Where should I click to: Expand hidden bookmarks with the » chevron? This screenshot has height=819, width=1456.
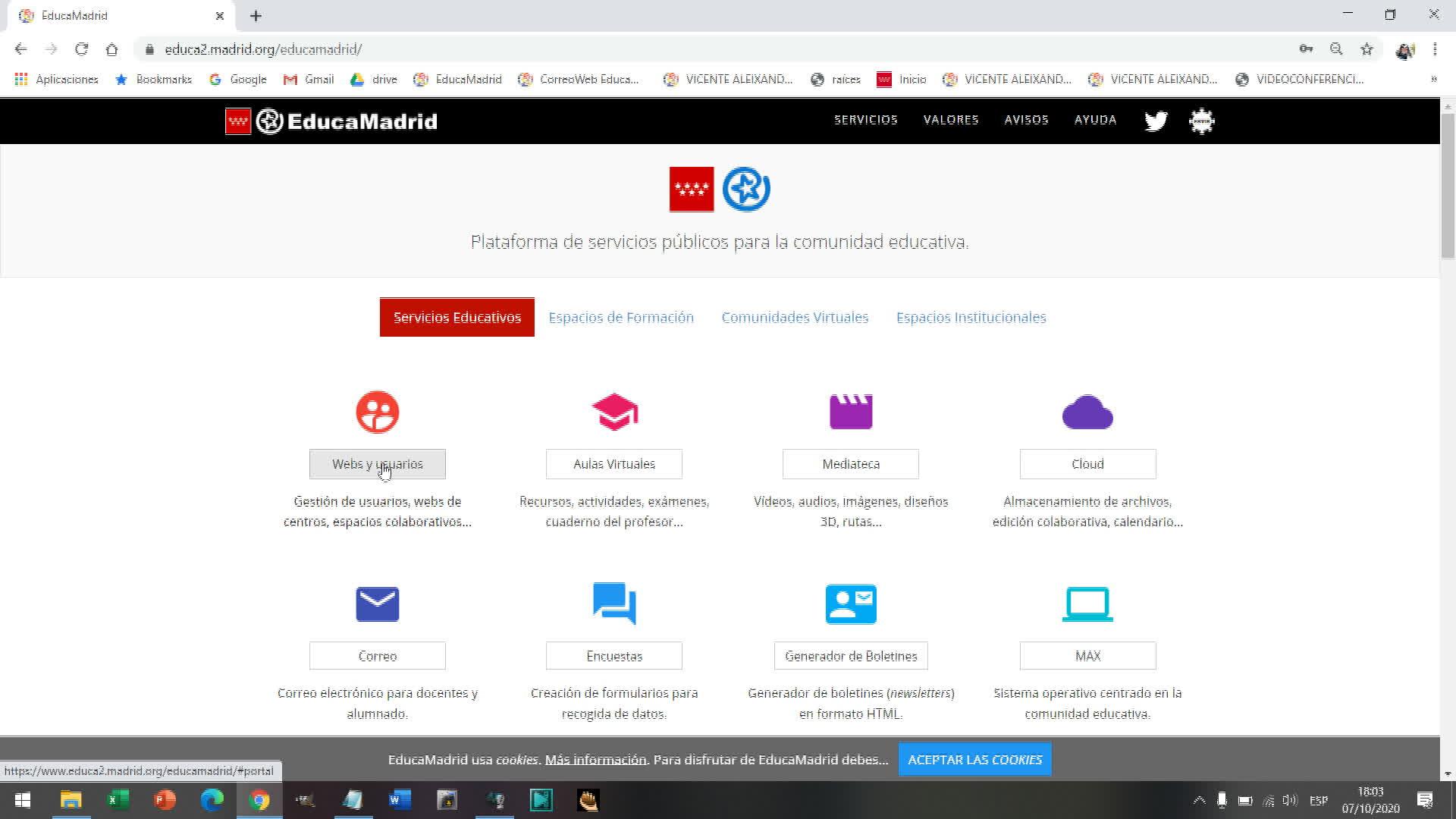click(1433, 79)
